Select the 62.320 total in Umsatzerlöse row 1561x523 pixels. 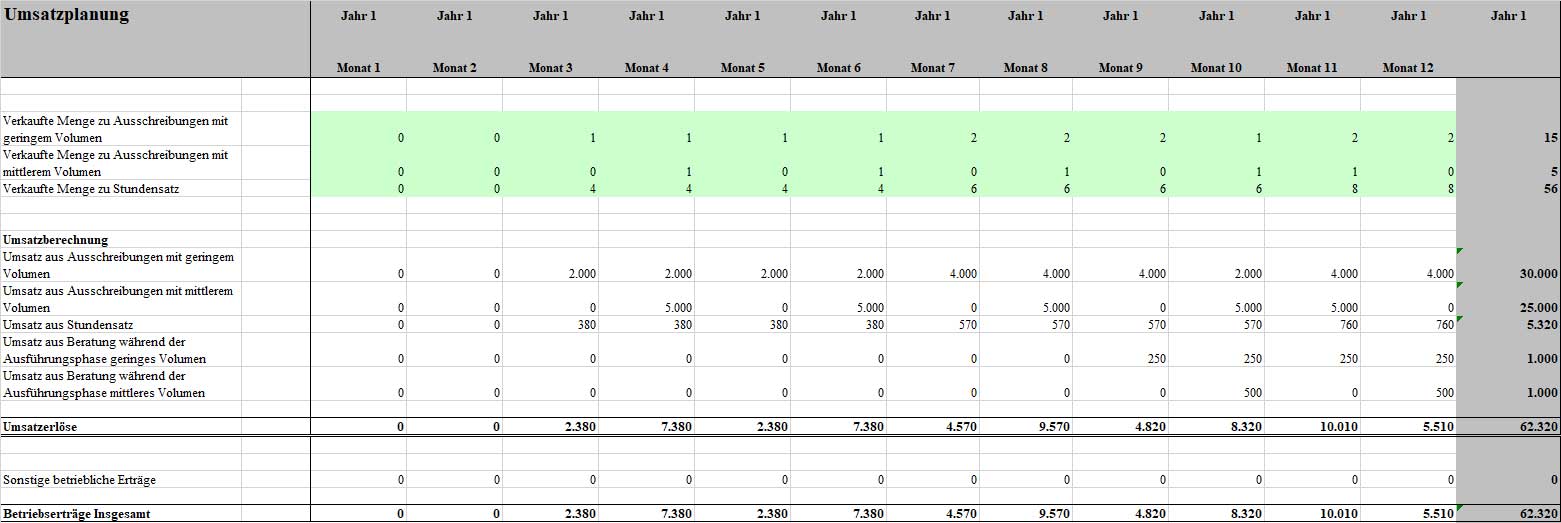1539,427
